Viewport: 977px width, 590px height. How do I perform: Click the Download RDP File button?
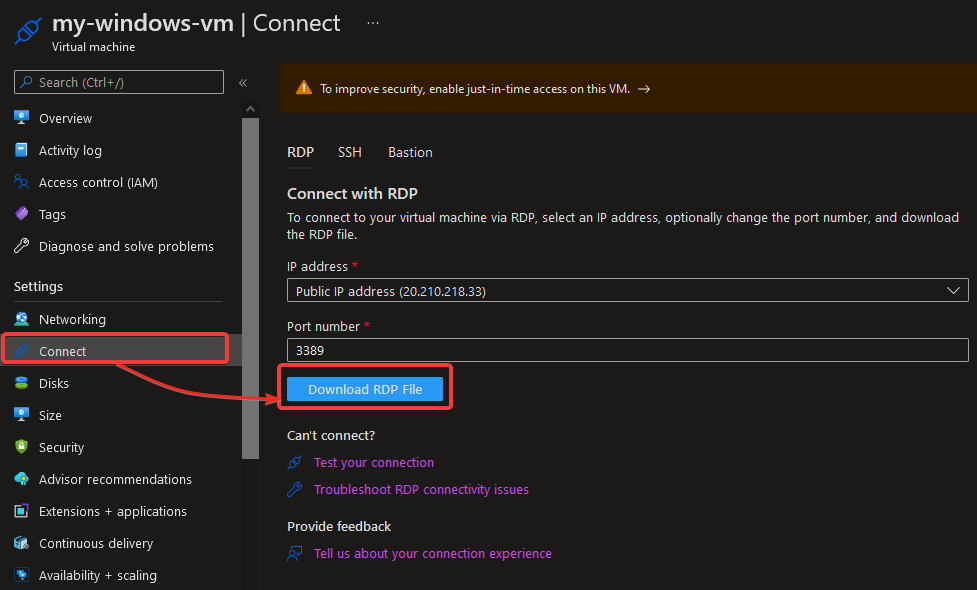pos(365,389)
